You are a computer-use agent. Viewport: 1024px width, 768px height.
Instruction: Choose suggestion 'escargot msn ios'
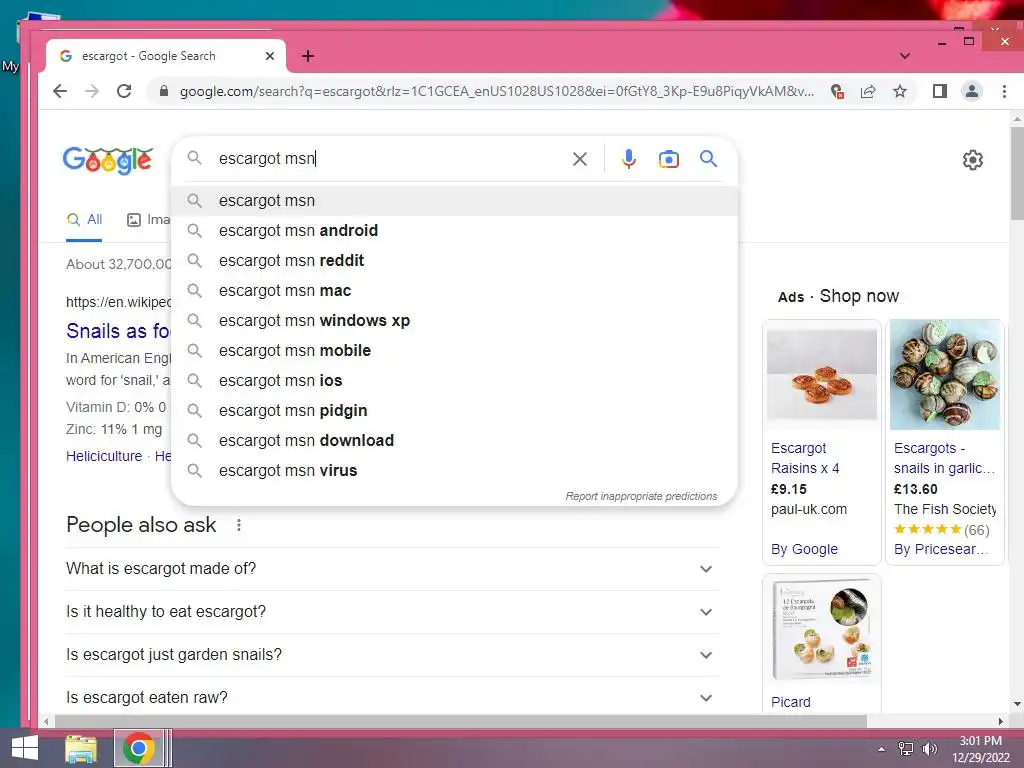pos(455,381)
